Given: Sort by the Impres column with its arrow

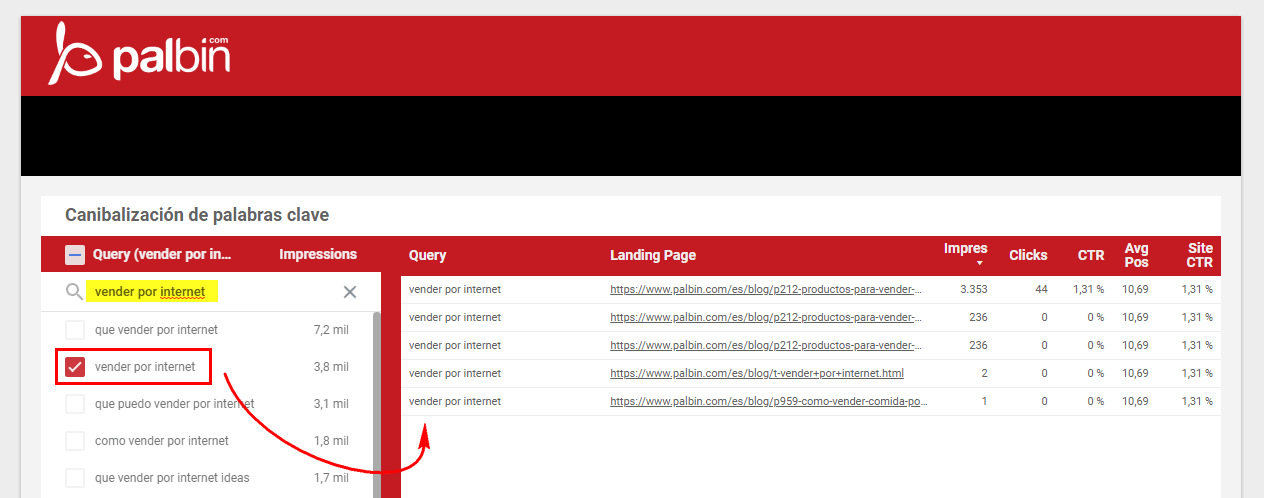Looking at the screenshot, I should 979,264.
